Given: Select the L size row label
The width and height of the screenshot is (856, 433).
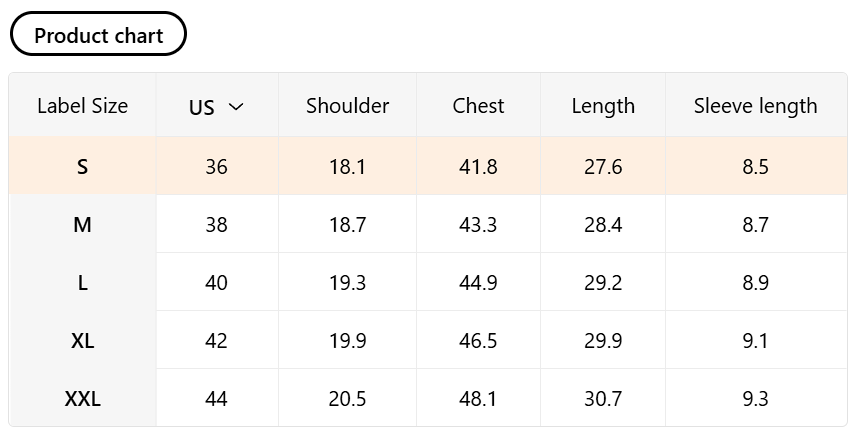Looking at the screenshot, I should tap(82, 283).
